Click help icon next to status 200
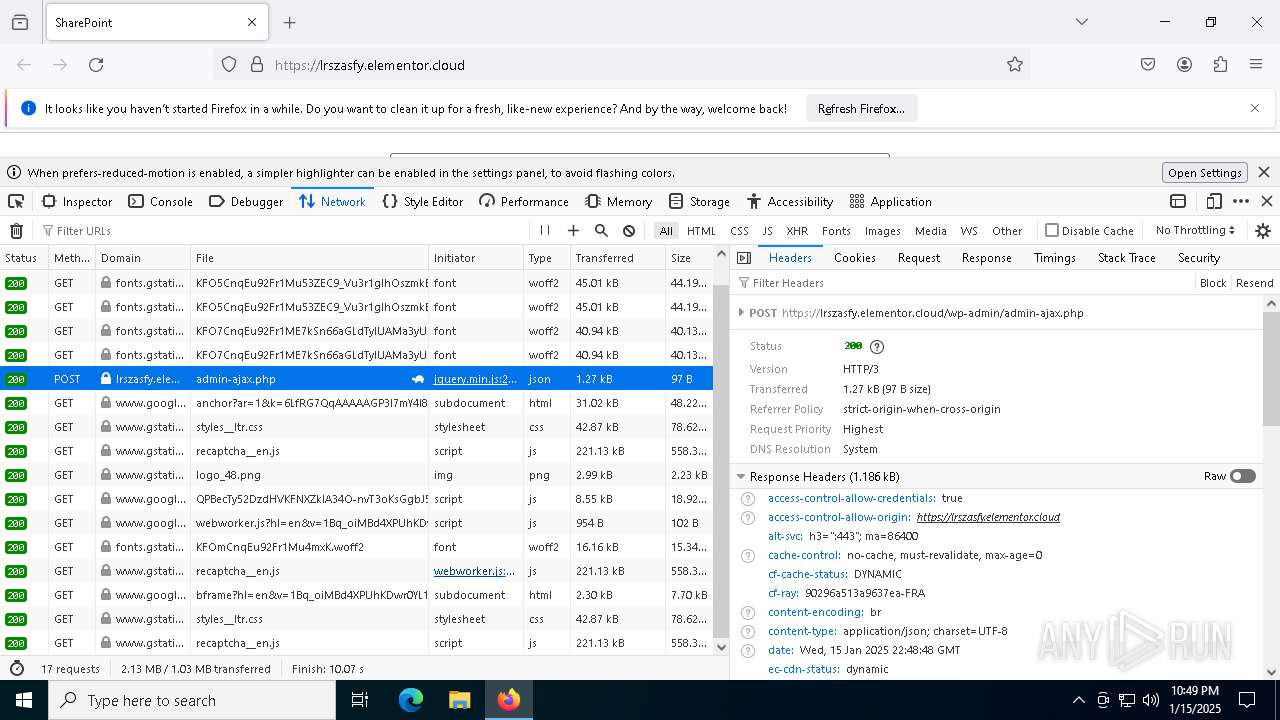The image size is (1280, 720). coord(877,346)
